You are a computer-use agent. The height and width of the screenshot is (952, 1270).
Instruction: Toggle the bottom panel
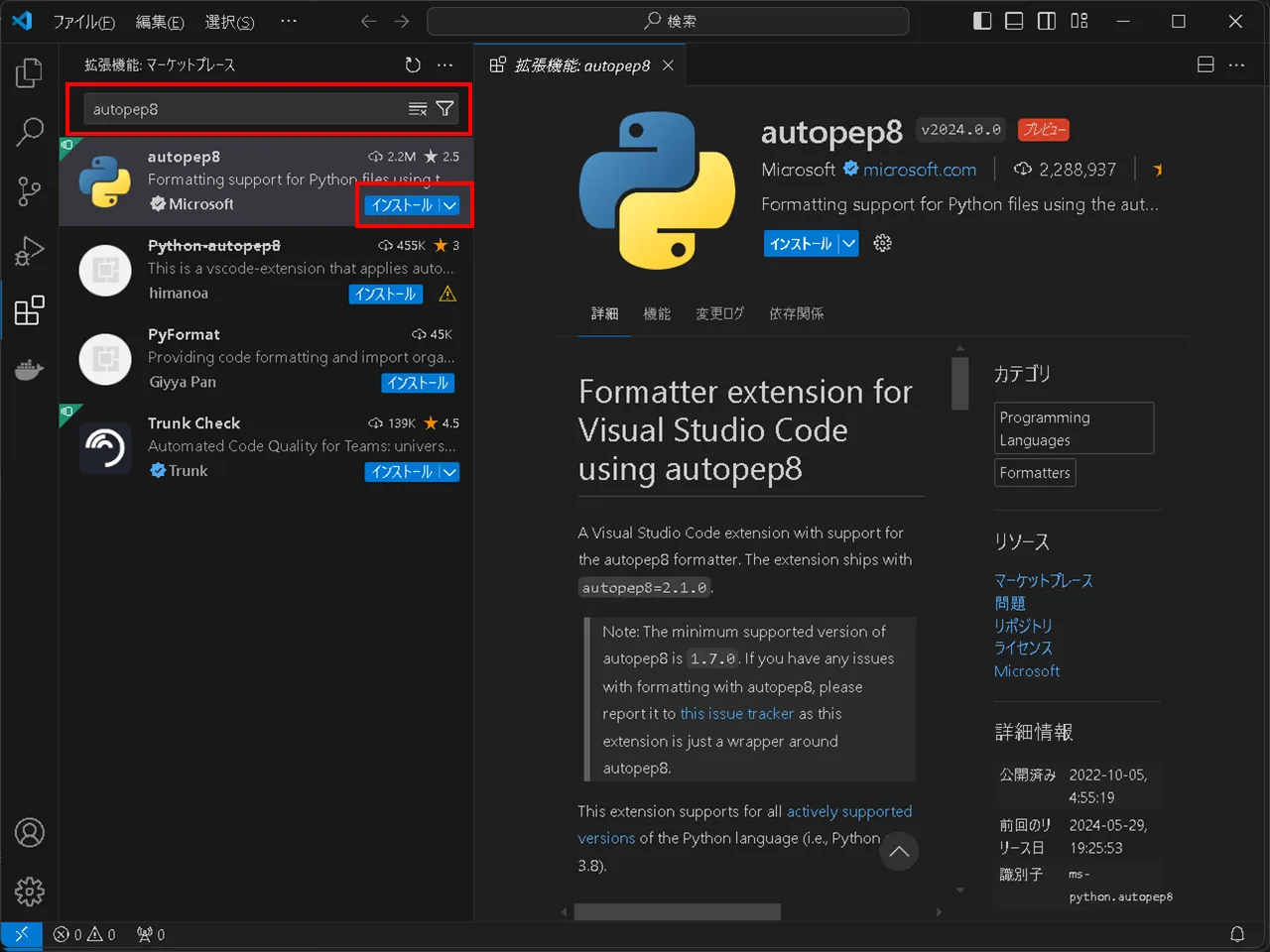tap(1014, 21)
